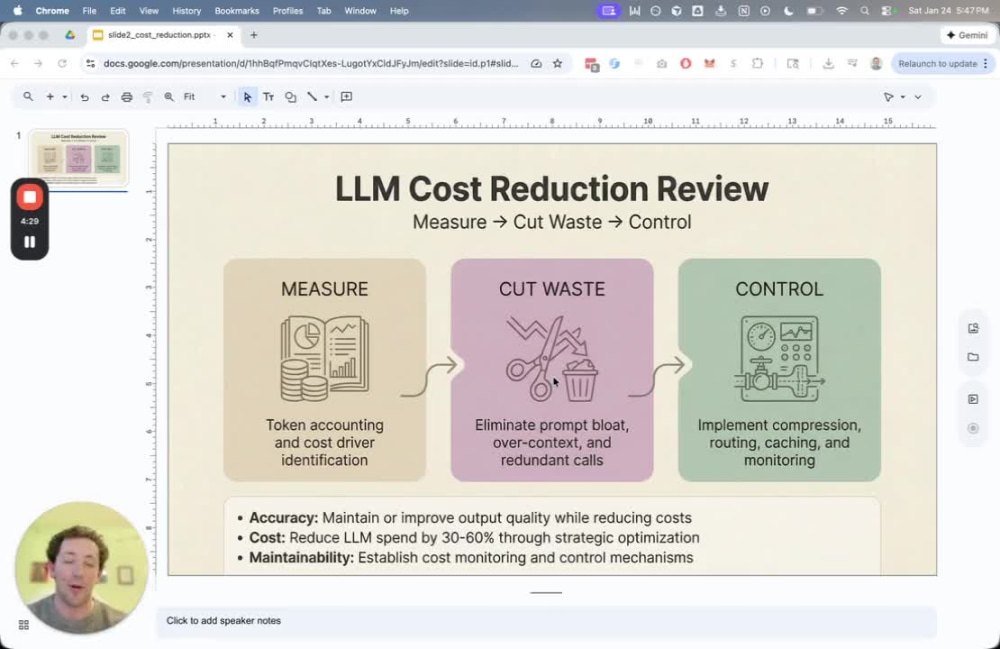
Task: Select the paint format tool
Action: (x=148, y=97)
